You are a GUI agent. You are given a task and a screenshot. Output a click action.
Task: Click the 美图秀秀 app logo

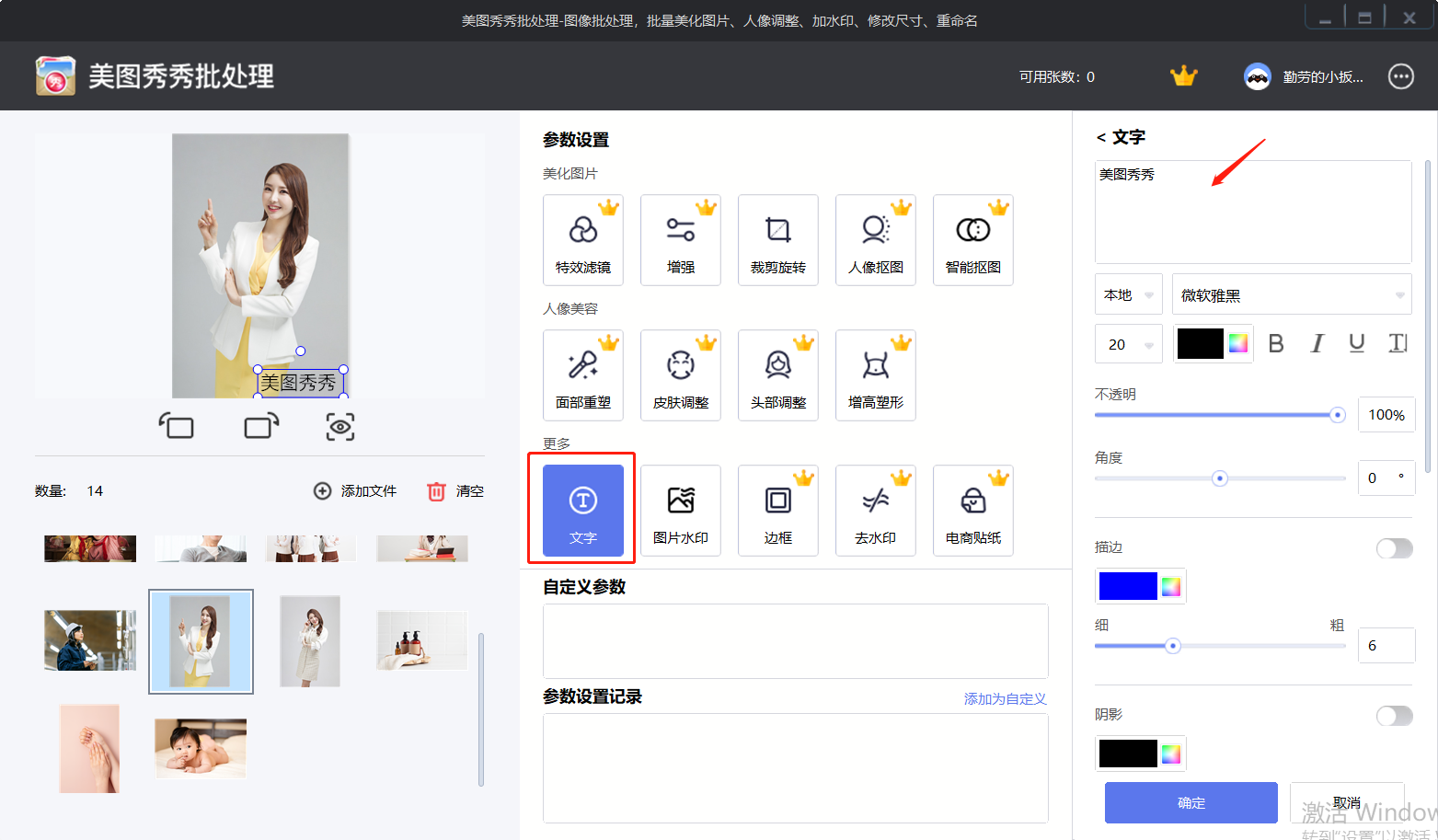[55, 76]
